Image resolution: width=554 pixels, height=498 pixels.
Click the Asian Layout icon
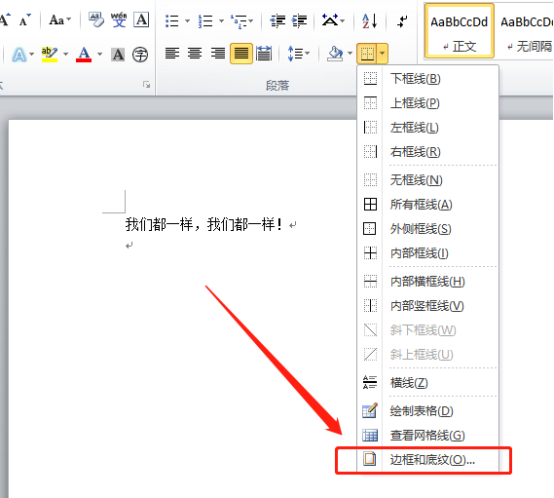click(330, 20)
